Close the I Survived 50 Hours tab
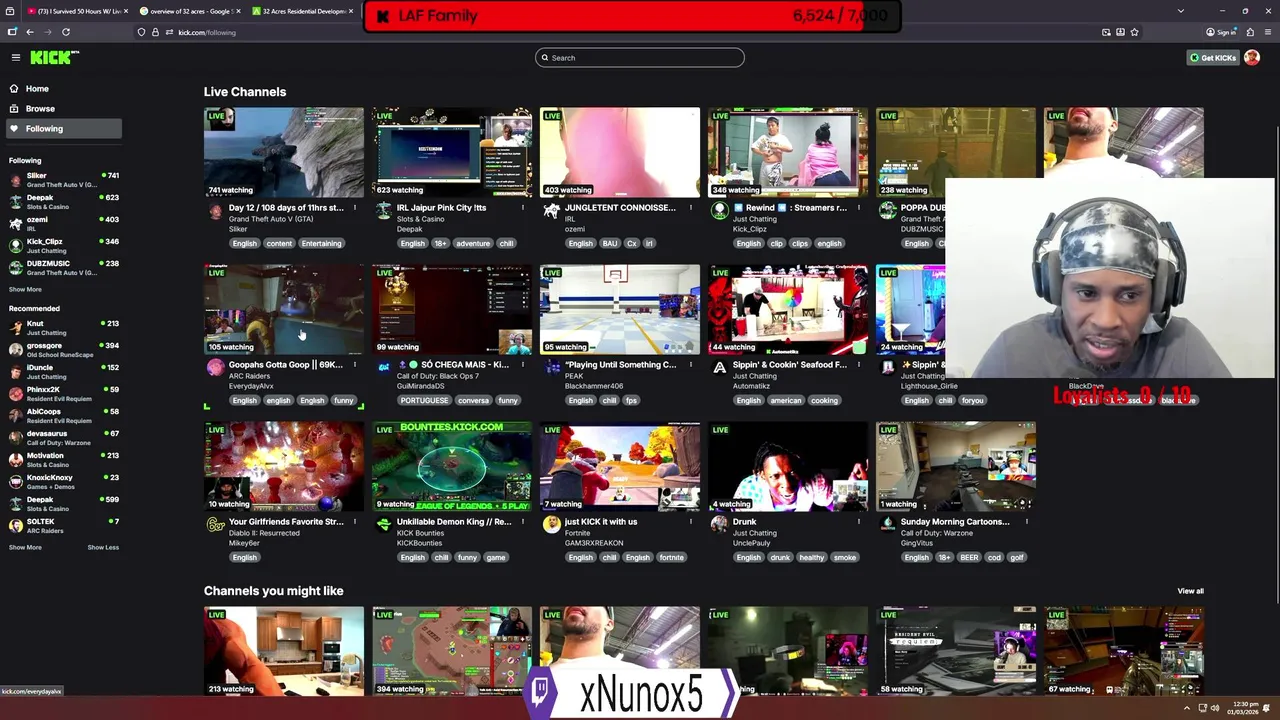Viewport: 1280px width, 720px height. (x=126, y=11)
